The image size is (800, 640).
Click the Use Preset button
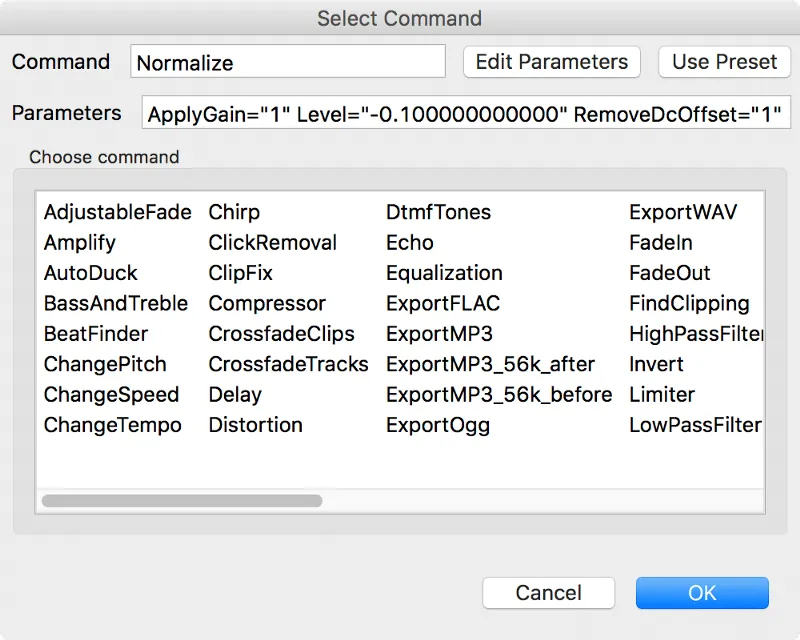click(724, 61)
